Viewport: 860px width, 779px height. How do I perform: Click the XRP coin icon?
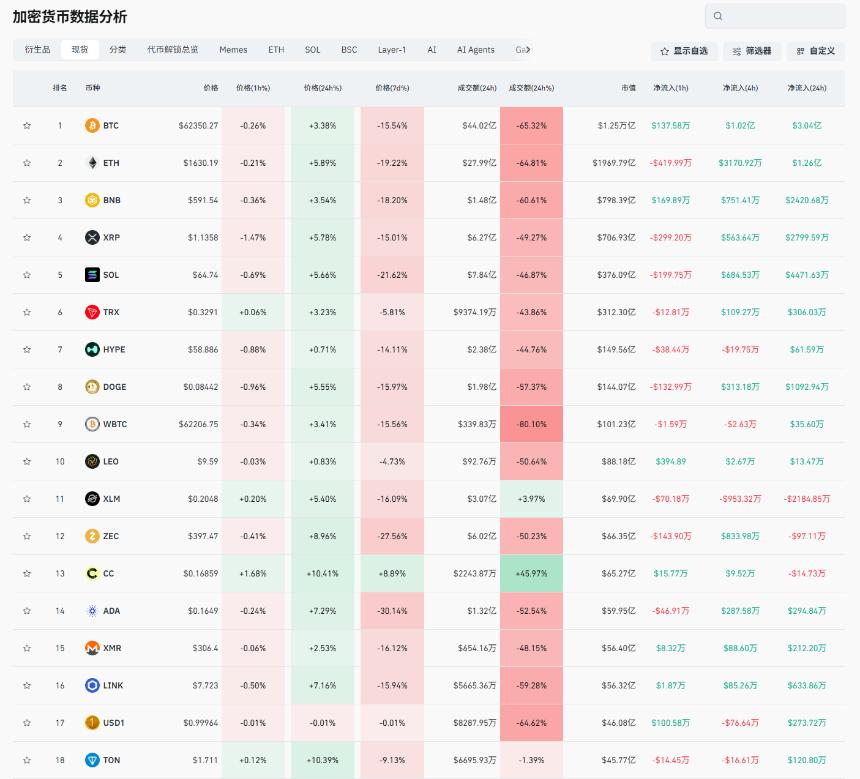(x=92, y=238)
